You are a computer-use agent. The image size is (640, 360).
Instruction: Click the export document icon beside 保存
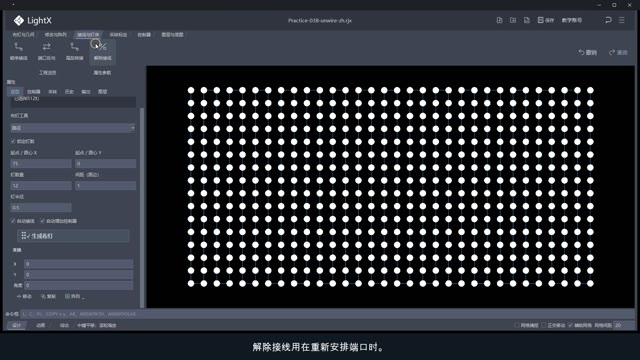point(527,20)
